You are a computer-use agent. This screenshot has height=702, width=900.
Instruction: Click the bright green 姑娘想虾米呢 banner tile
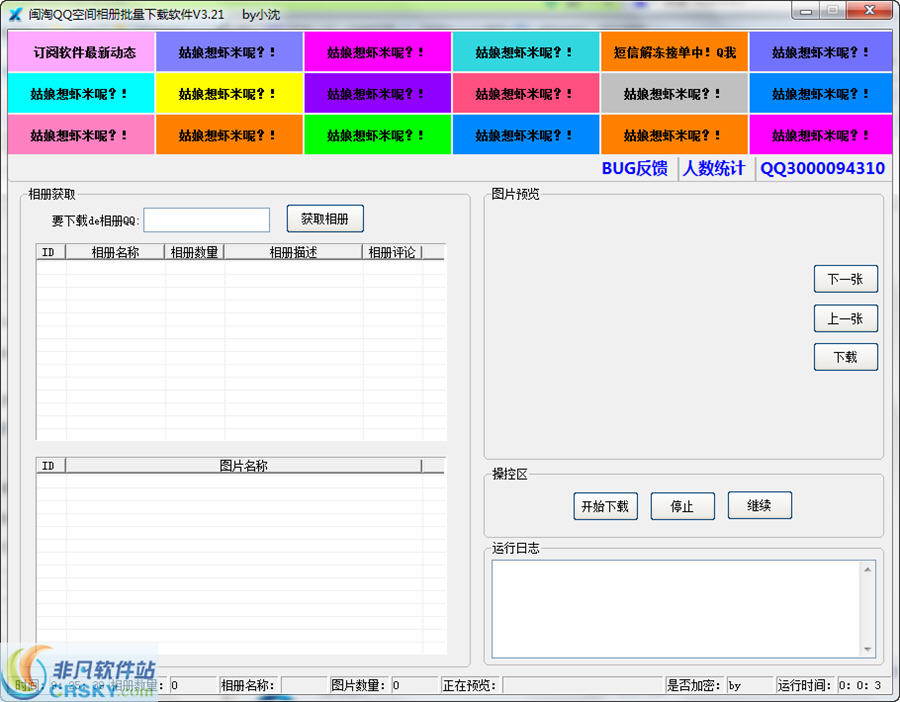coord(377,135)
